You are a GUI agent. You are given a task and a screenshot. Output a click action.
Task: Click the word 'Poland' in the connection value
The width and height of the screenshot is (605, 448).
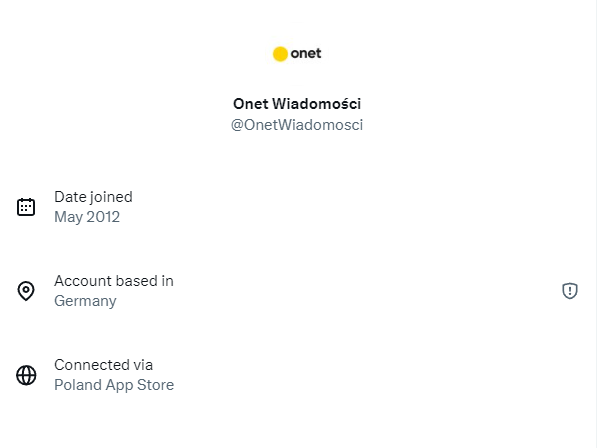click(77, 385)
